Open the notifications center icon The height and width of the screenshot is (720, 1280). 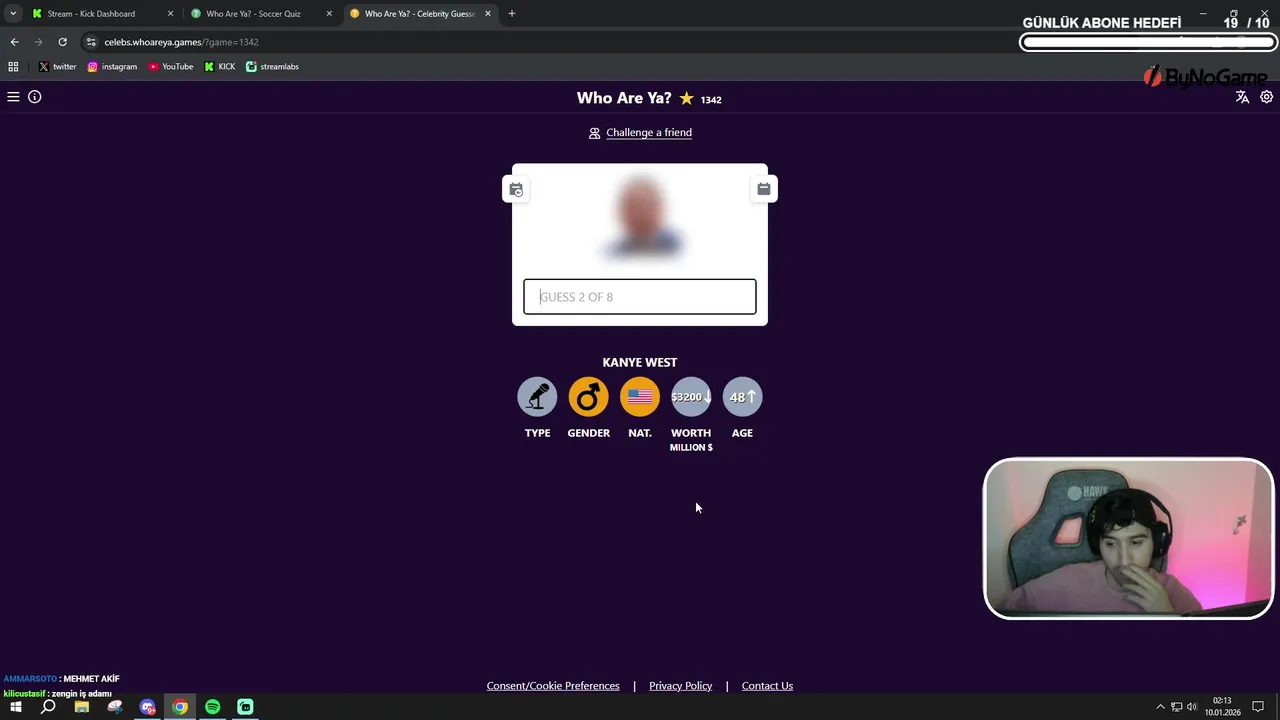1258,707
